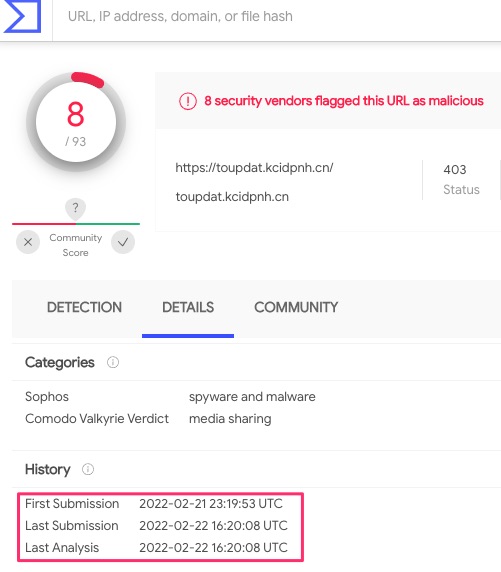Click the community score question mark marker

pyautogui.click(x=76, y=209)
